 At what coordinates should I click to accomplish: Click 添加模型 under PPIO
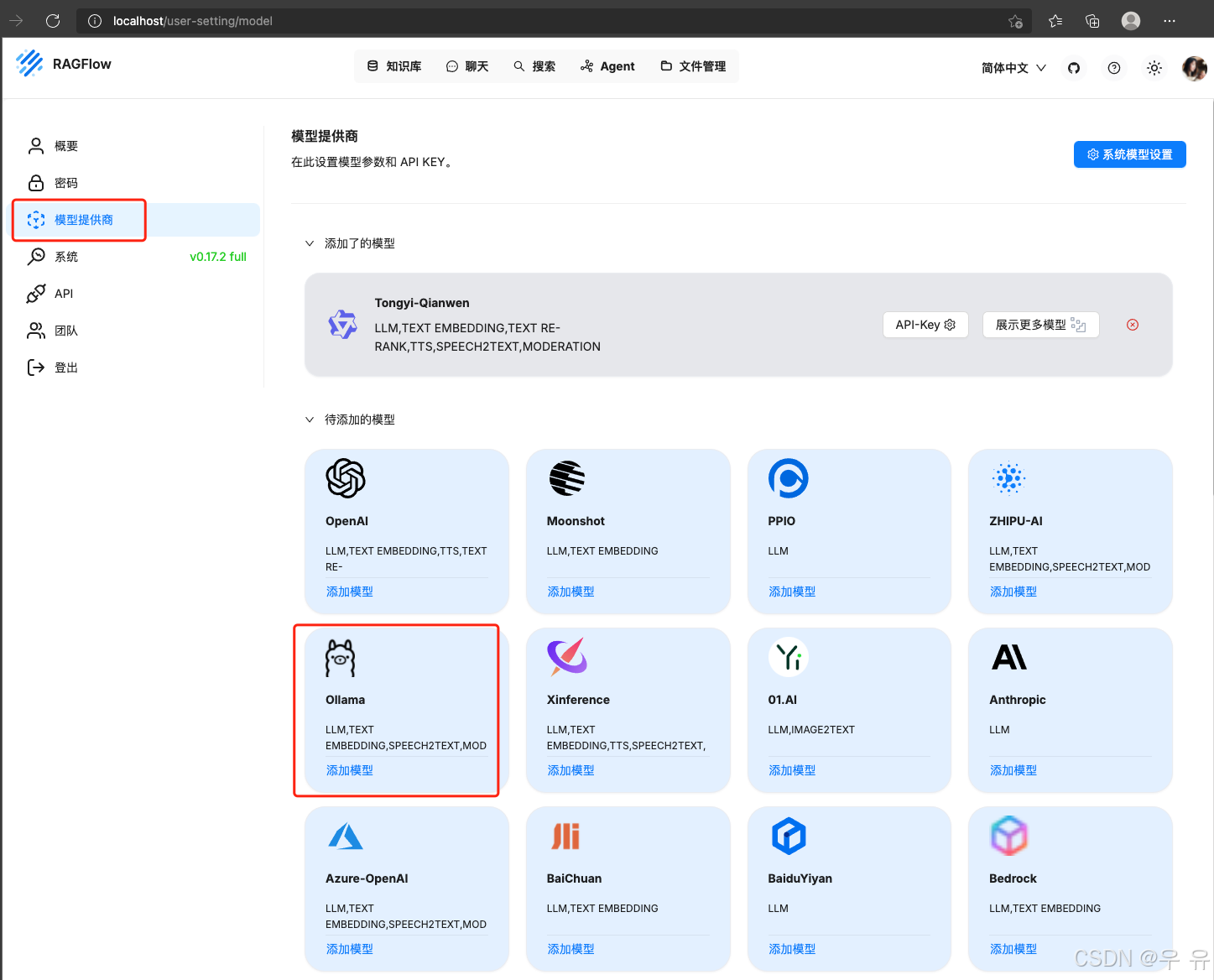click(x=792, y=592)
